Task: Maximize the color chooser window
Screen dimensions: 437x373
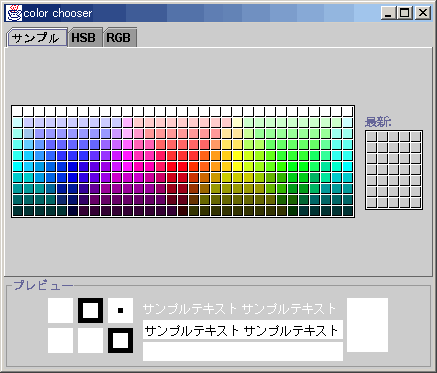Action: coord(405,13)
